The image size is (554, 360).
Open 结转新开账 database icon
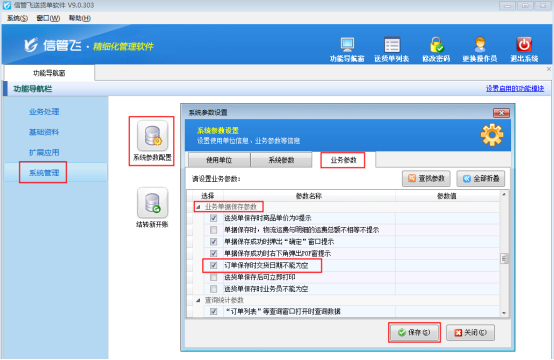pos(152,203)
